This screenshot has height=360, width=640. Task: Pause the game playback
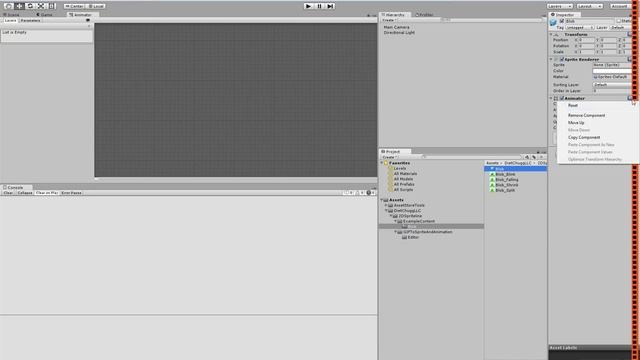coord(319,6)
